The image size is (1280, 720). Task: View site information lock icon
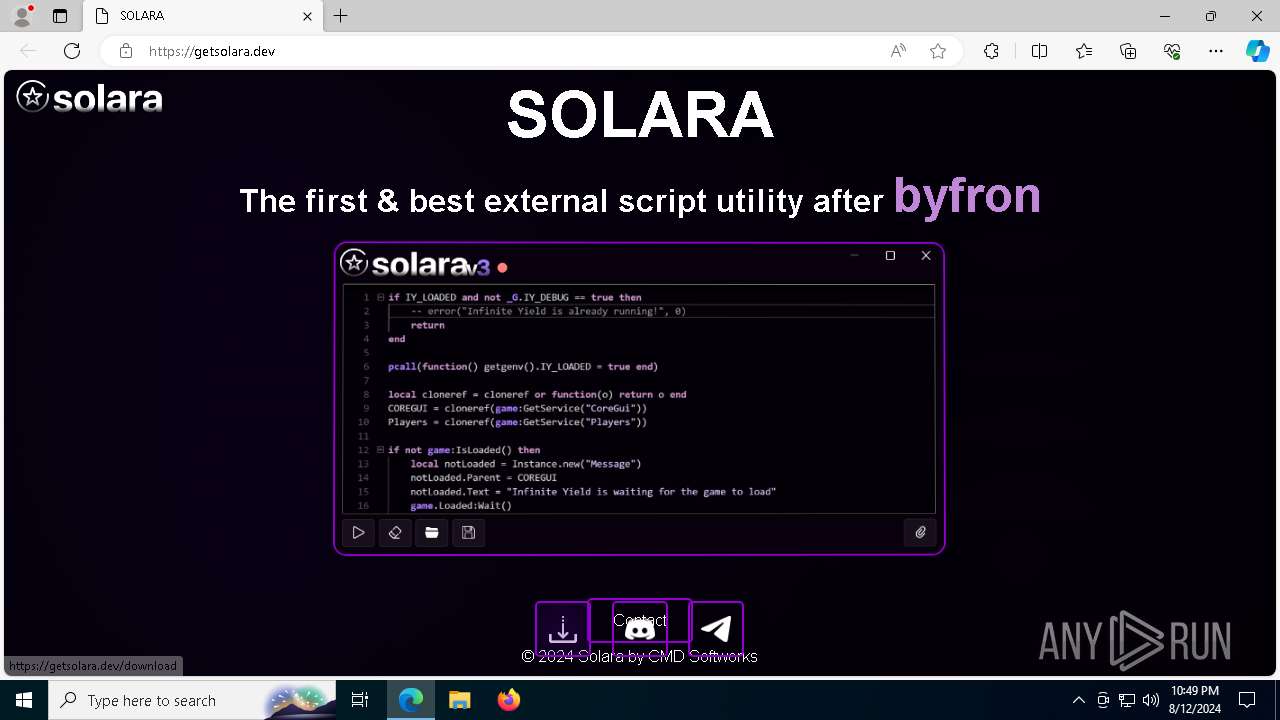coord(125,51)
